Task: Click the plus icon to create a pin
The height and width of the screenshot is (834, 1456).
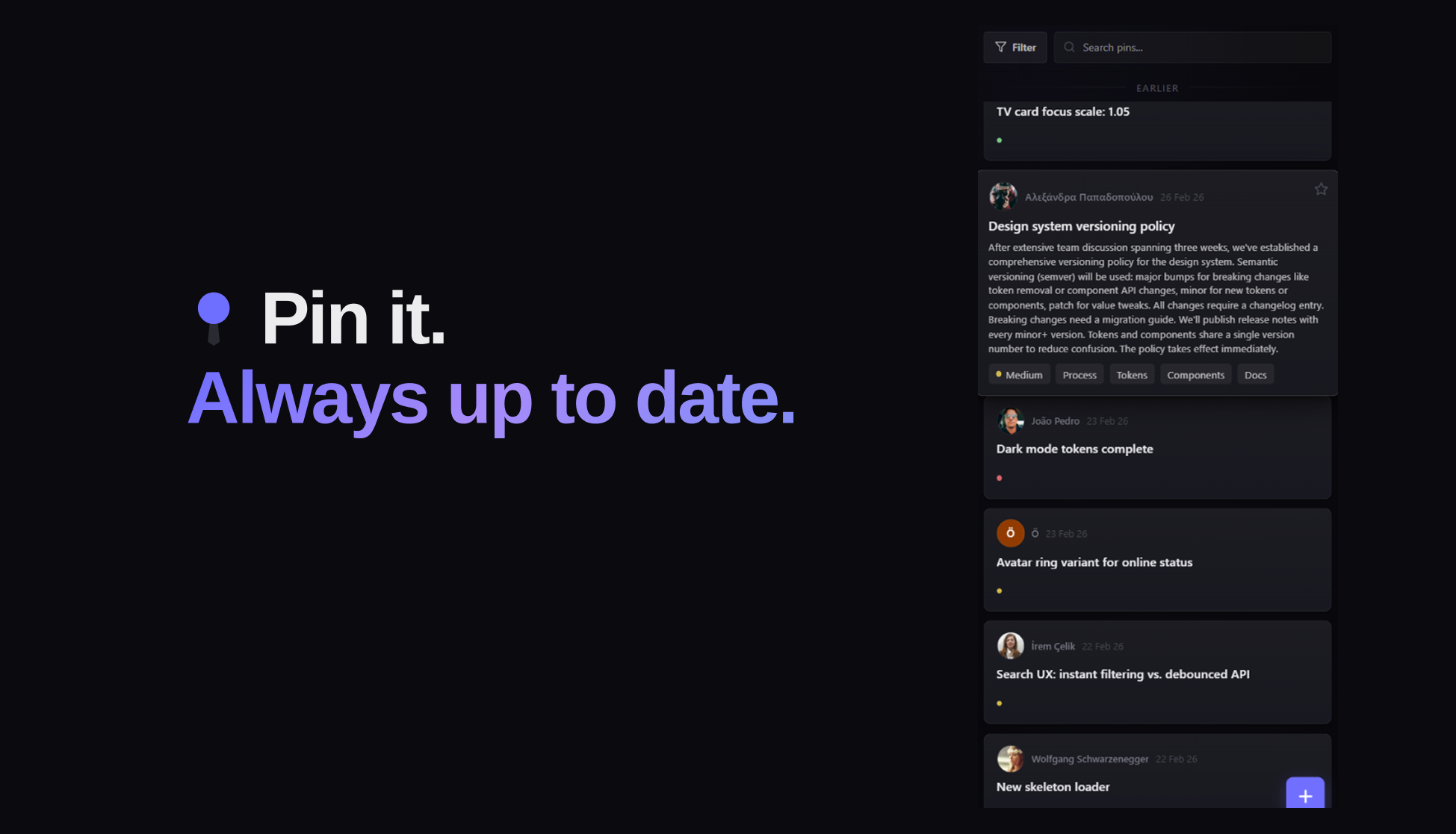Action: [1304, 795]
